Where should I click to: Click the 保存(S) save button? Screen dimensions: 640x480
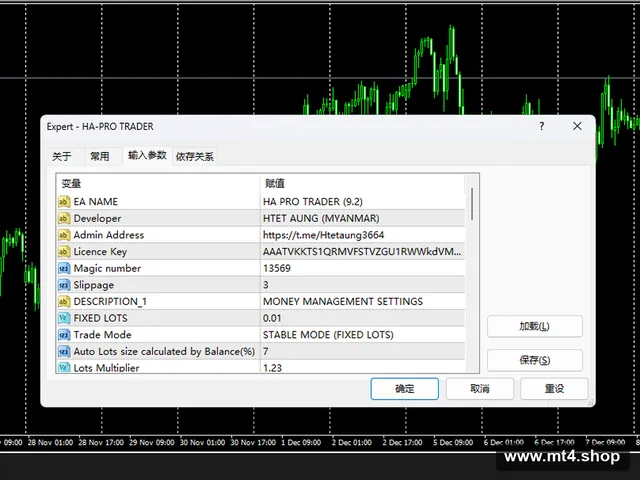pos(535,360)
